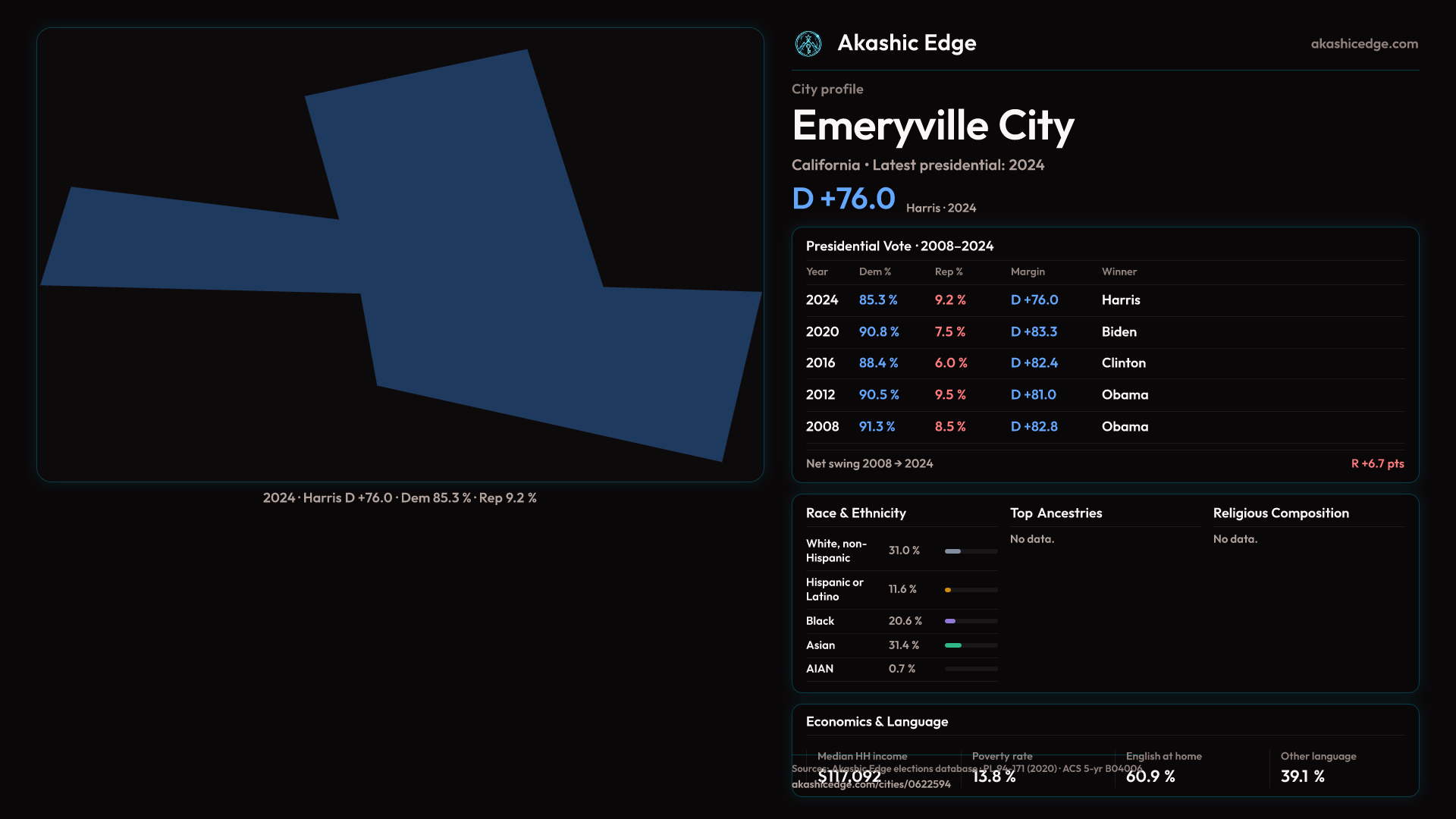Click the Akashic Edge logo icon
This screenshot has height=819, width=1456.
point(808,44)
